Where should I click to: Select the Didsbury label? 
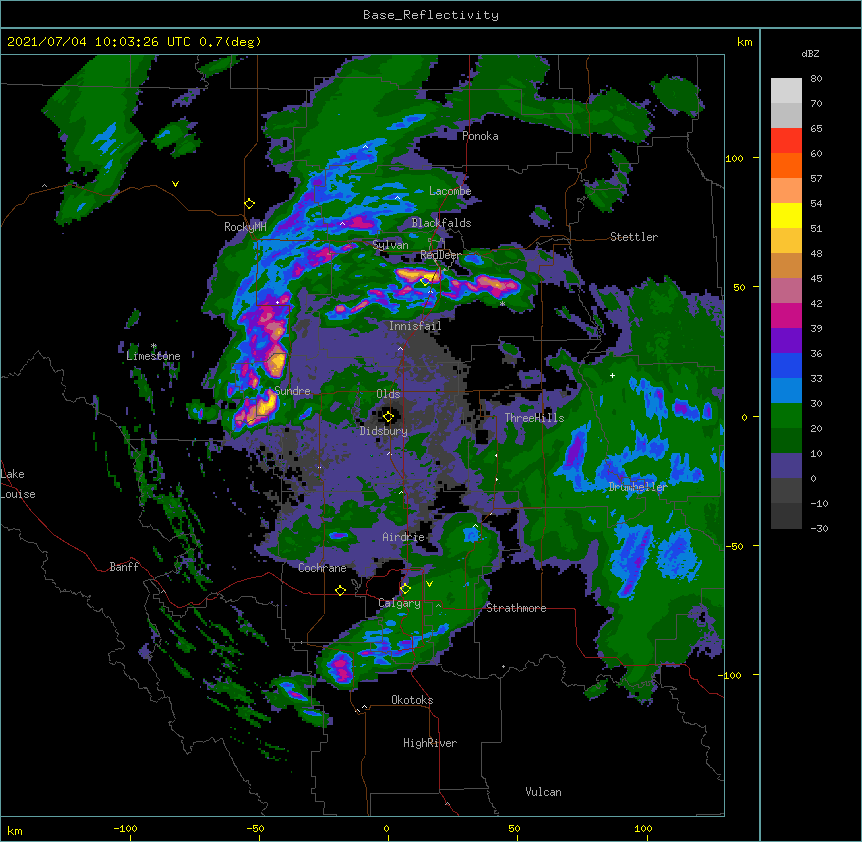coord(384,431)
